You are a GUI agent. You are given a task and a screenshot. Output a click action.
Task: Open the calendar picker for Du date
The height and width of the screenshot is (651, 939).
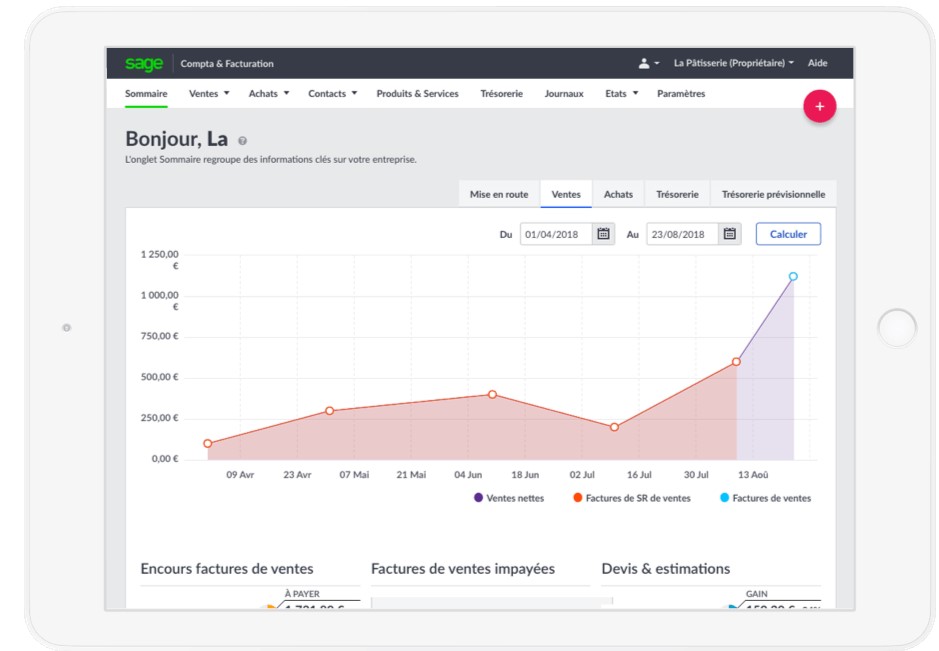[x=604, y=234]
